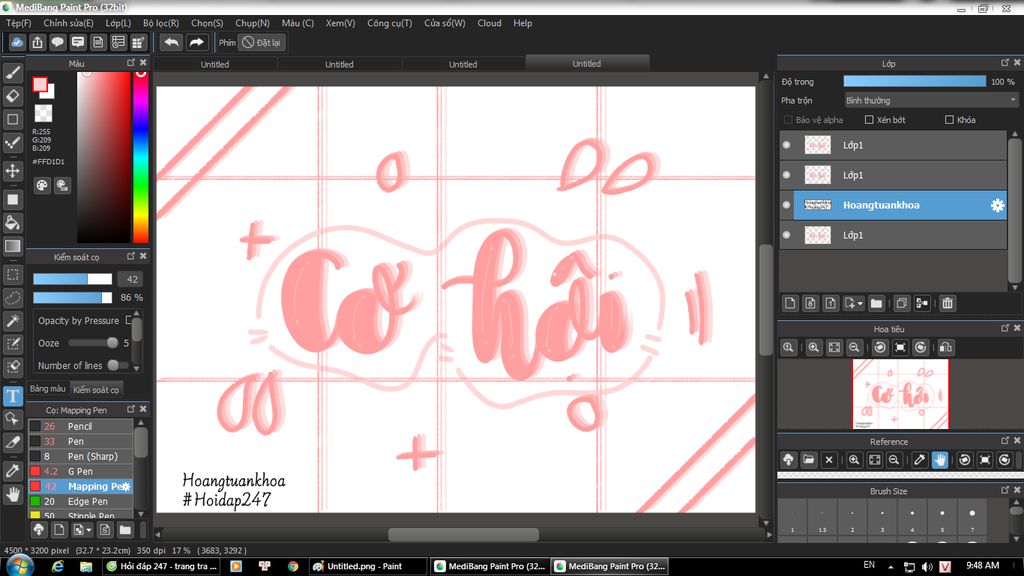Click the Độ trong opacity slider
The height and width of the screenshot is (576, 1024).
tap(914, 82)
